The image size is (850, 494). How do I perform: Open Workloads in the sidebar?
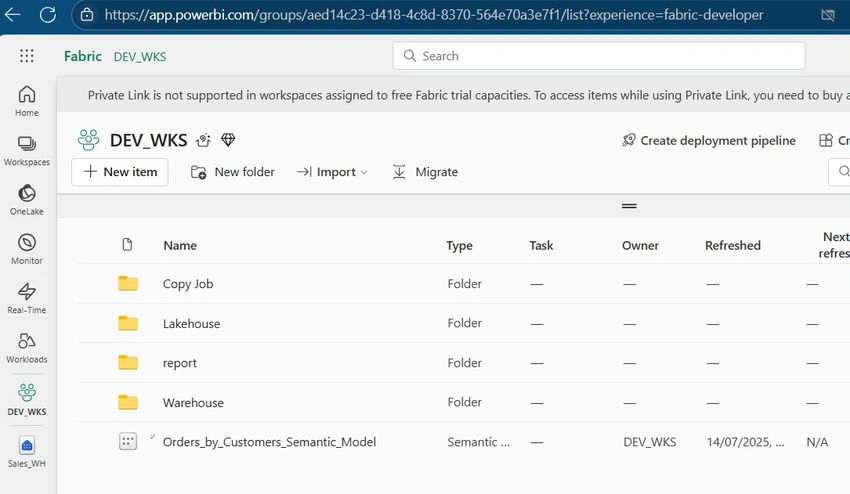27,348
